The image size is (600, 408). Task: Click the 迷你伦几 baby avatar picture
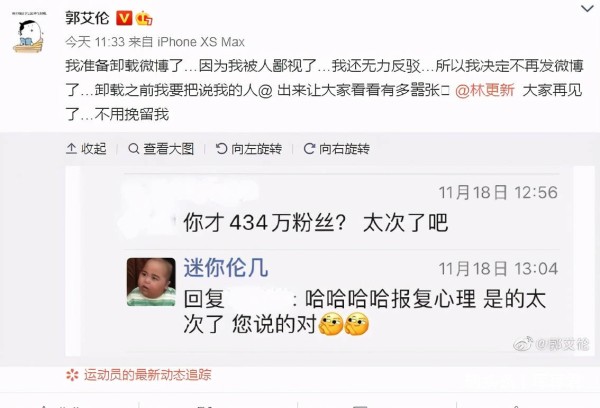coord(151,282)
